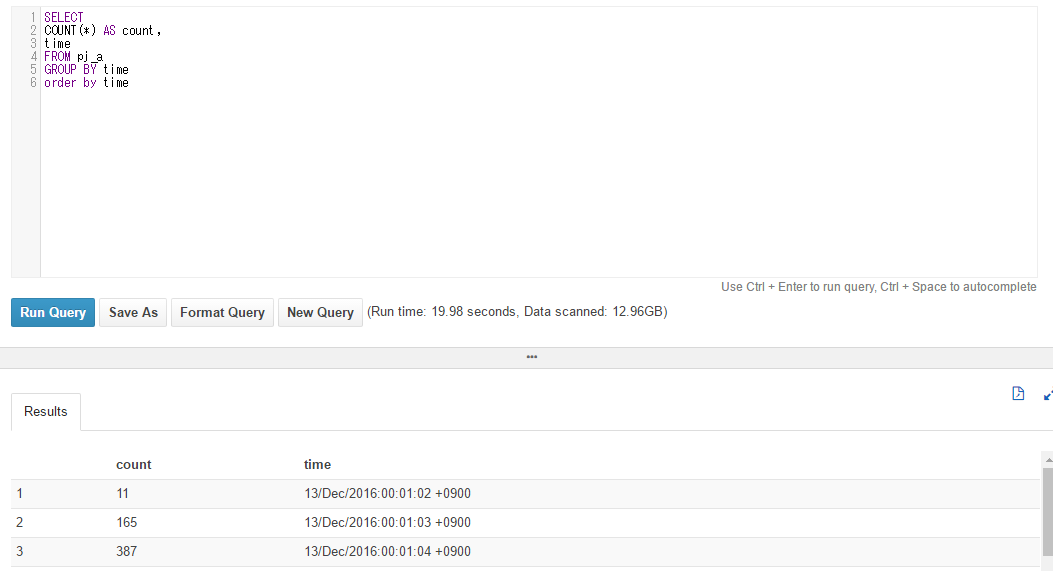The height and width of the screenshot is (571, 1053).
Task: Click the COUNT(*) AS count line
Action: point(103,30)
